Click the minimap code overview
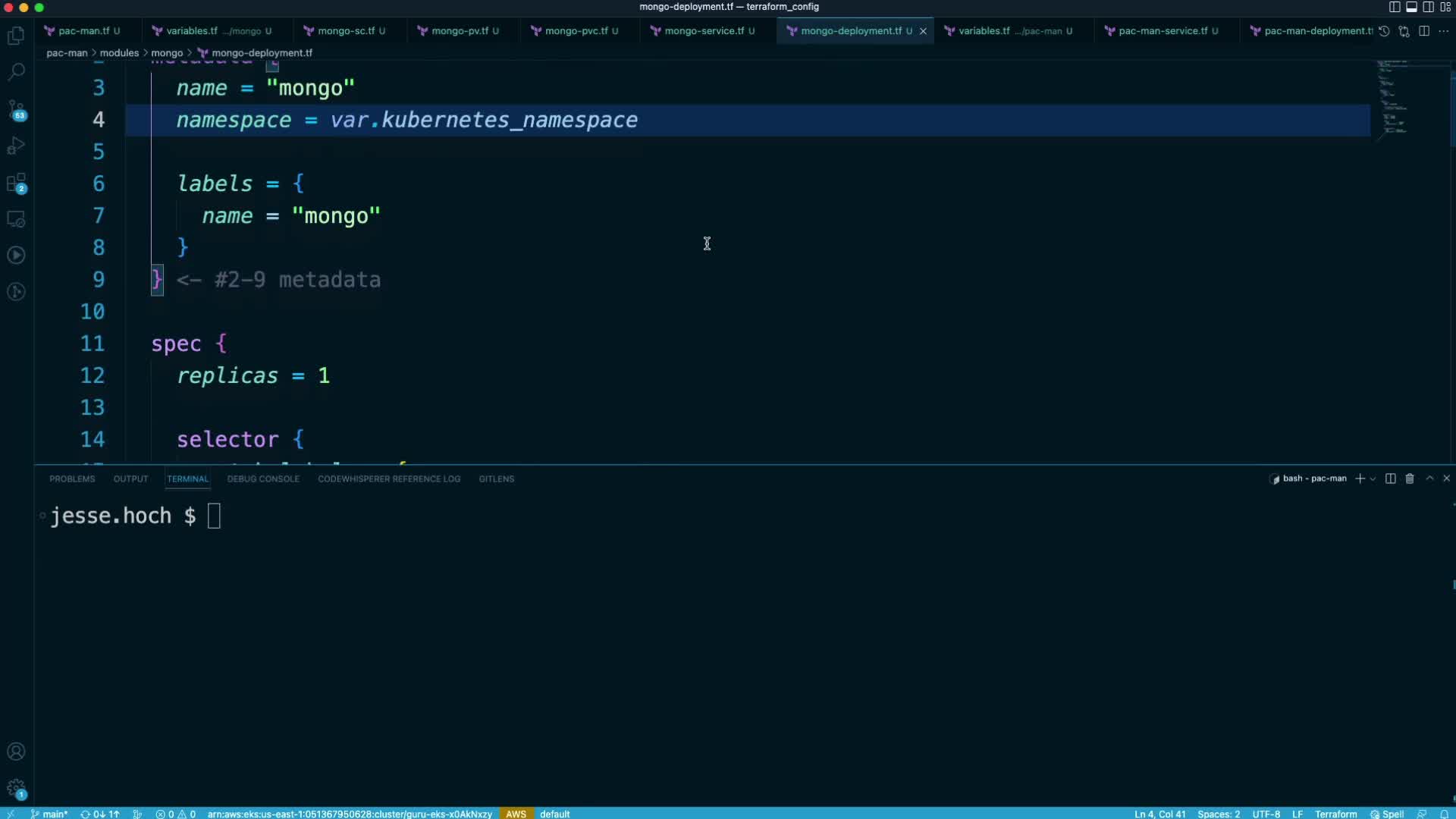The image size is (1456, 819). tap(1393, 99)
